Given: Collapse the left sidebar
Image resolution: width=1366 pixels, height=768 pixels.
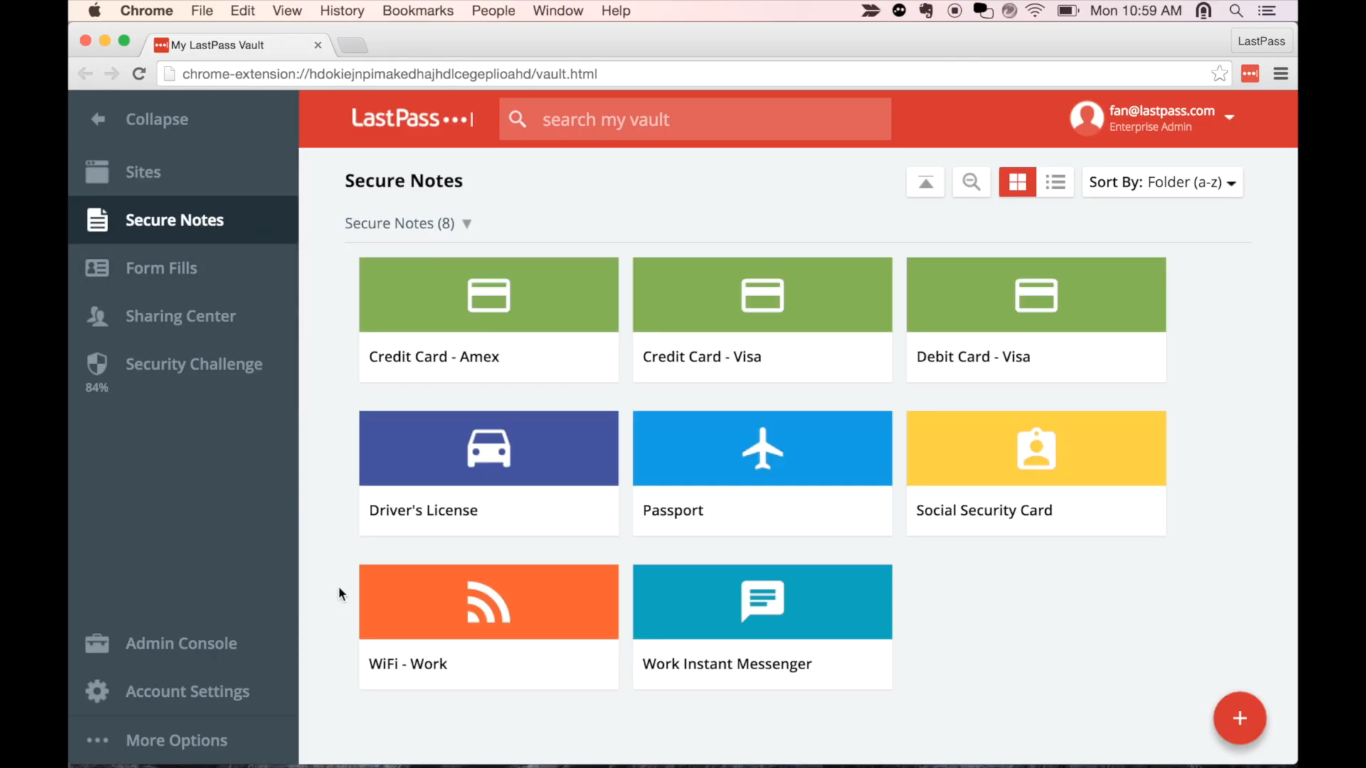Looking at the screenshot, I should [x=156, y=119].
